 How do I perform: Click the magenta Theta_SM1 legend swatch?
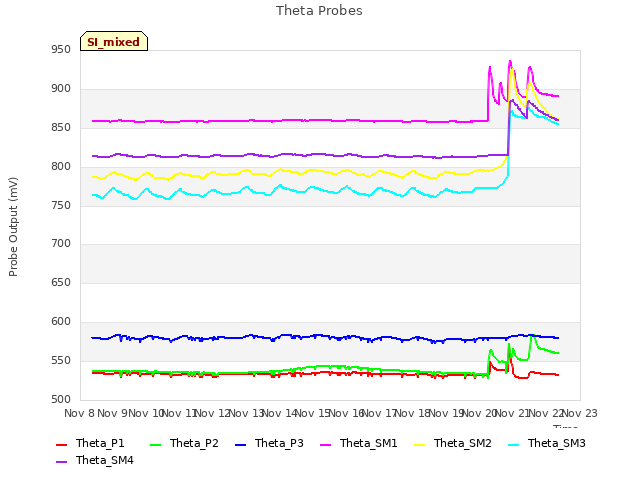click(326, 444)
